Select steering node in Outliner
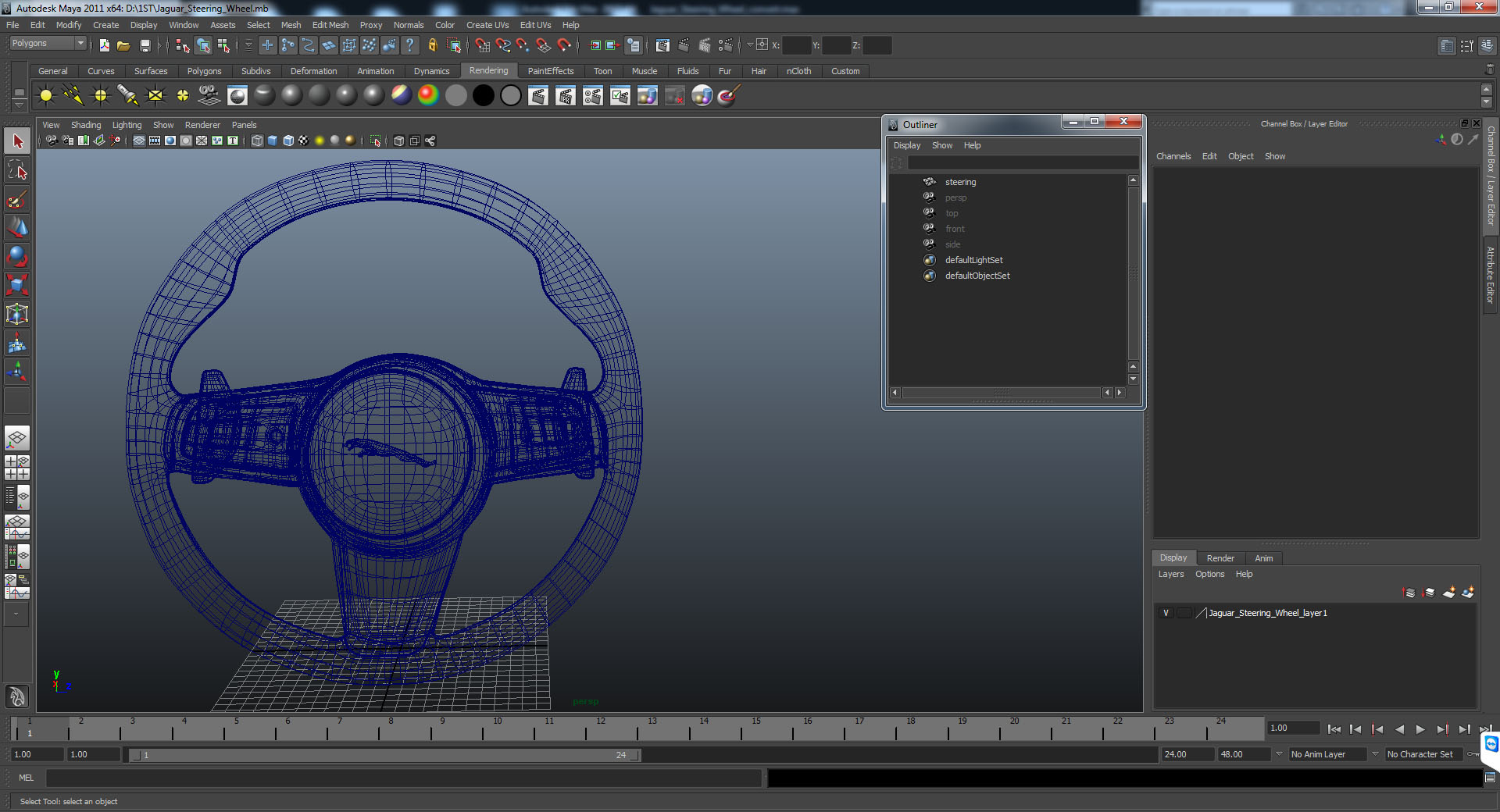The image size is (1500, 812). [x=960, y=182]
